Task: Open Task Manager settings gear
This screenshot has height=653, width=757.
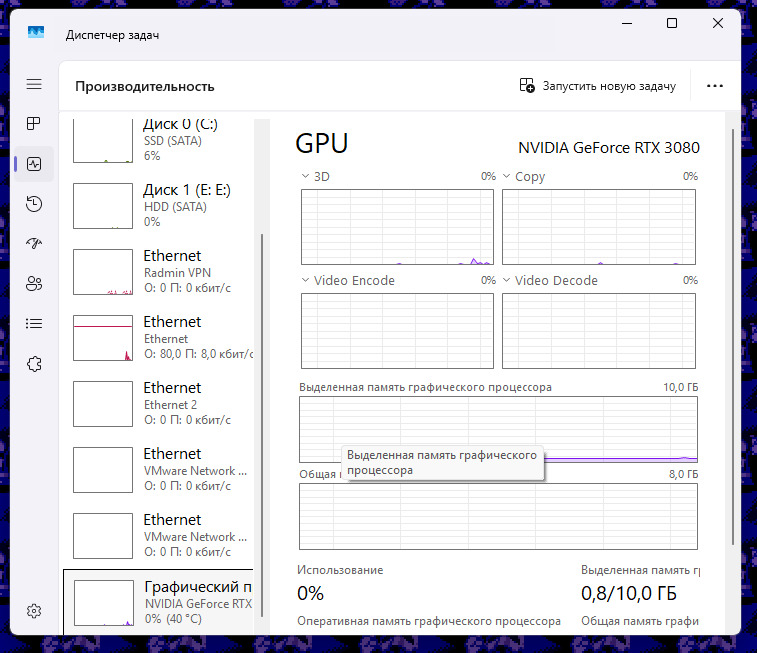Action: click(34, 610)
